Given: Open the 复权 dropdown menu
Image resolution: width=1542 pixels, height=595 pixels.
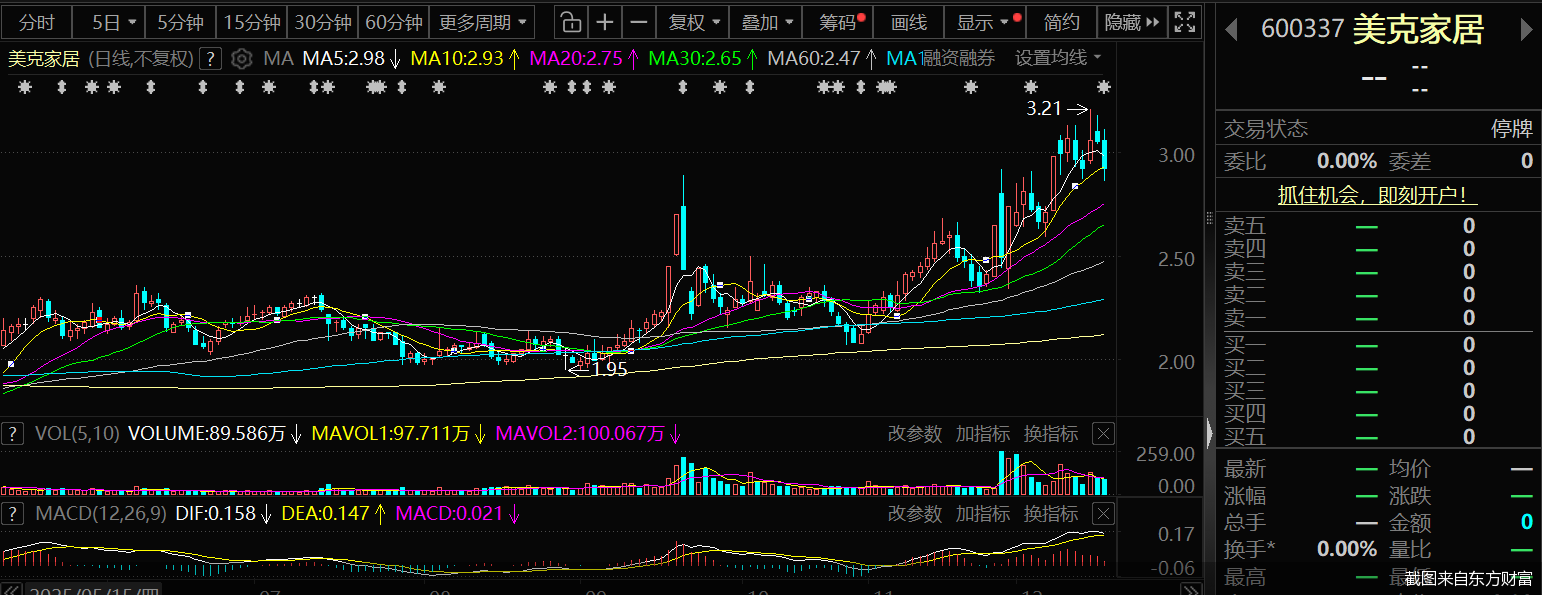Looking at the screenshot, I should click(693, 22).
